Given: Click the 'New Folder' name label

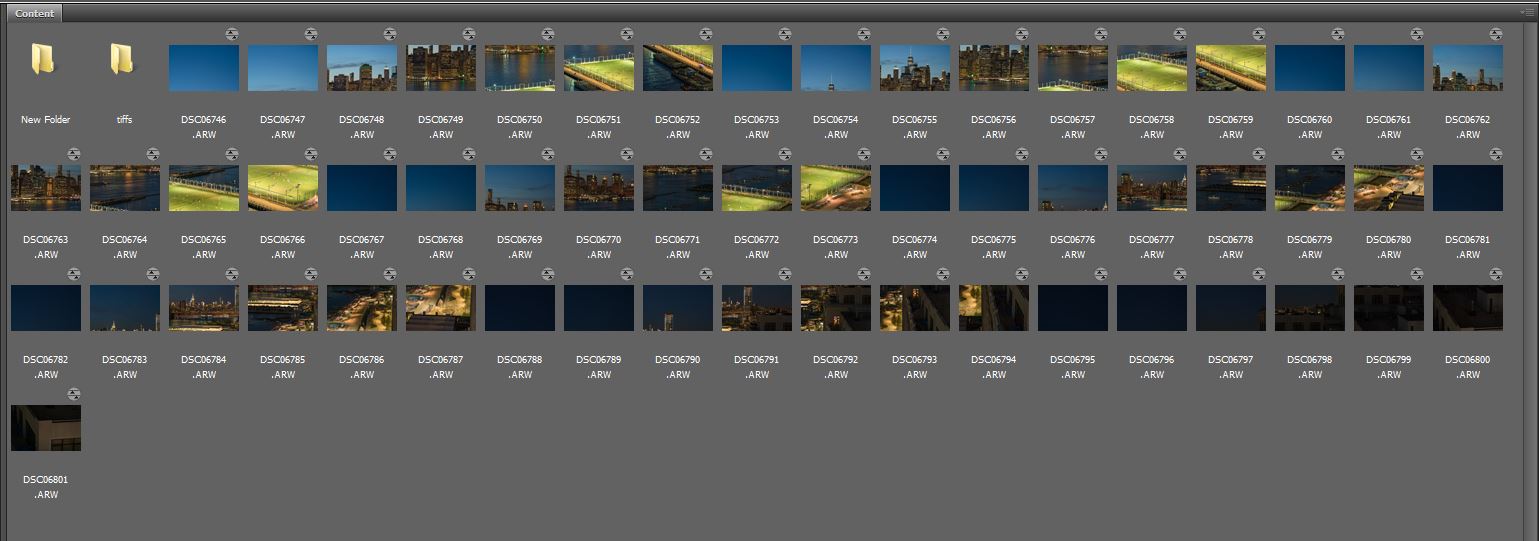Looking at the screenshot, I should click(46, 120).
